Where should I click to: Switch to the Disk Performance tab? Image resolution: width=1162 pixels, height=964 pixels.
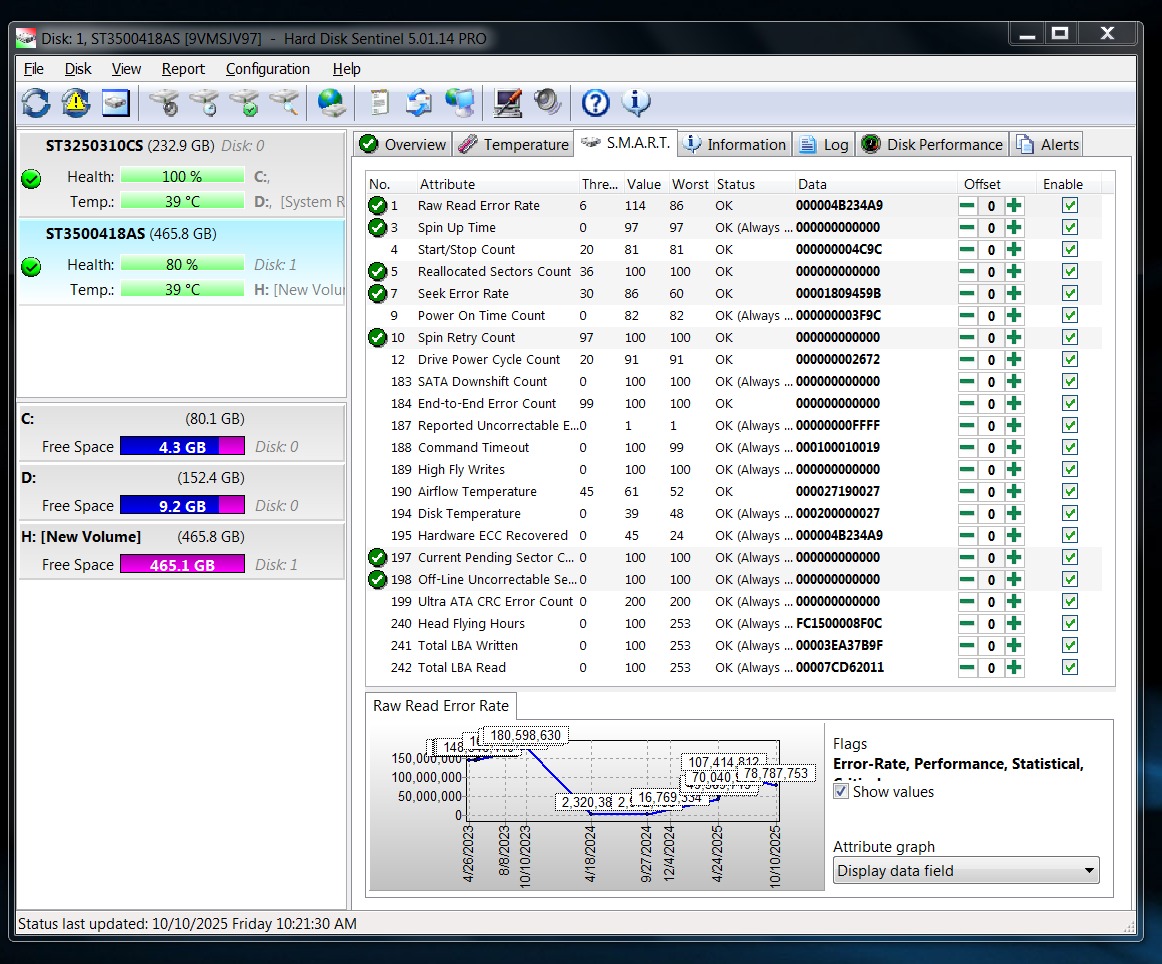tap(932, 145)
